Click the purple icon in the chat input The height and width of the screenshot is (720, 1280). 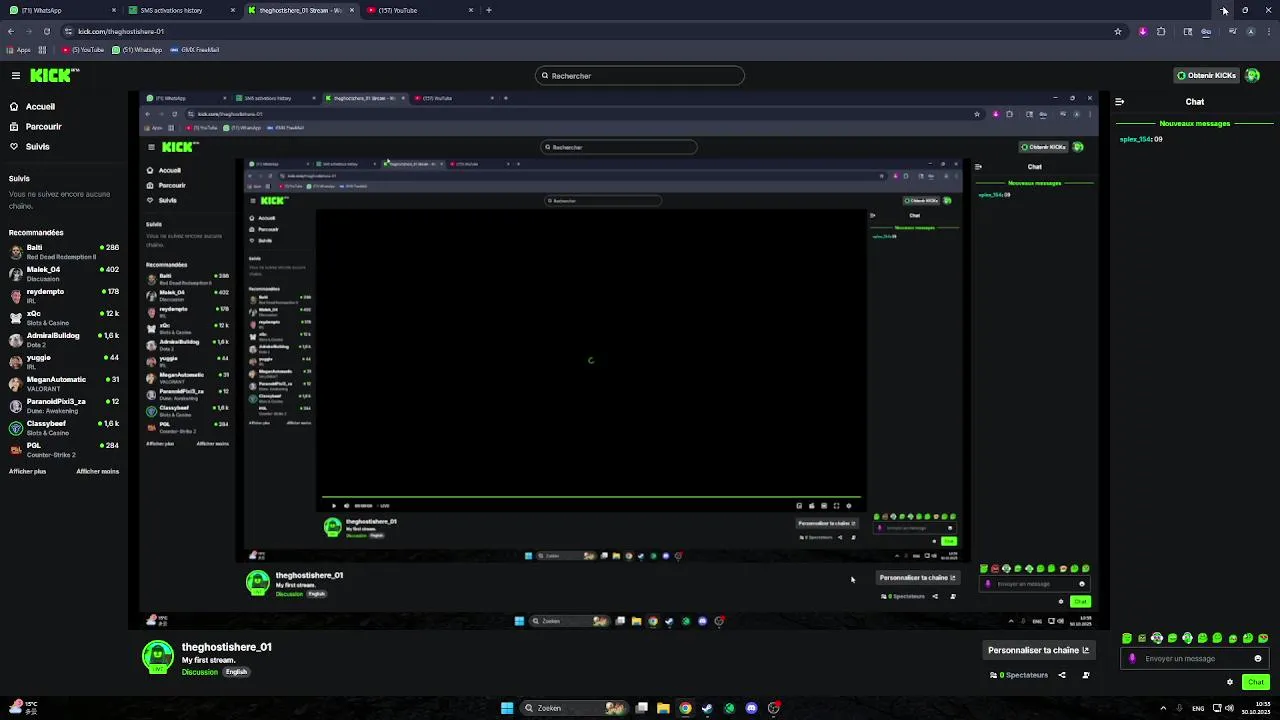(1132, 658)
